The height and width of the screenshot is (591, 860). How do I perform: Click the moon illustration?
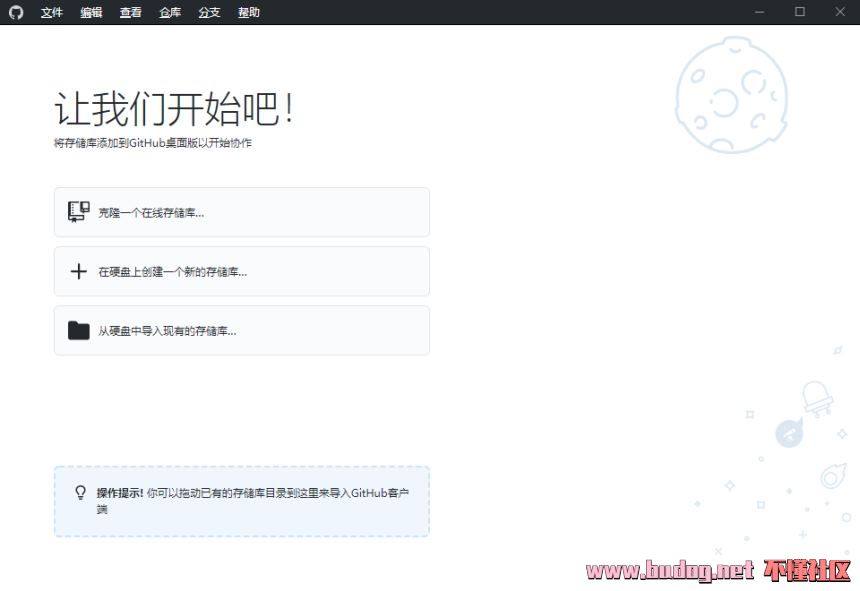coord(730,96)
